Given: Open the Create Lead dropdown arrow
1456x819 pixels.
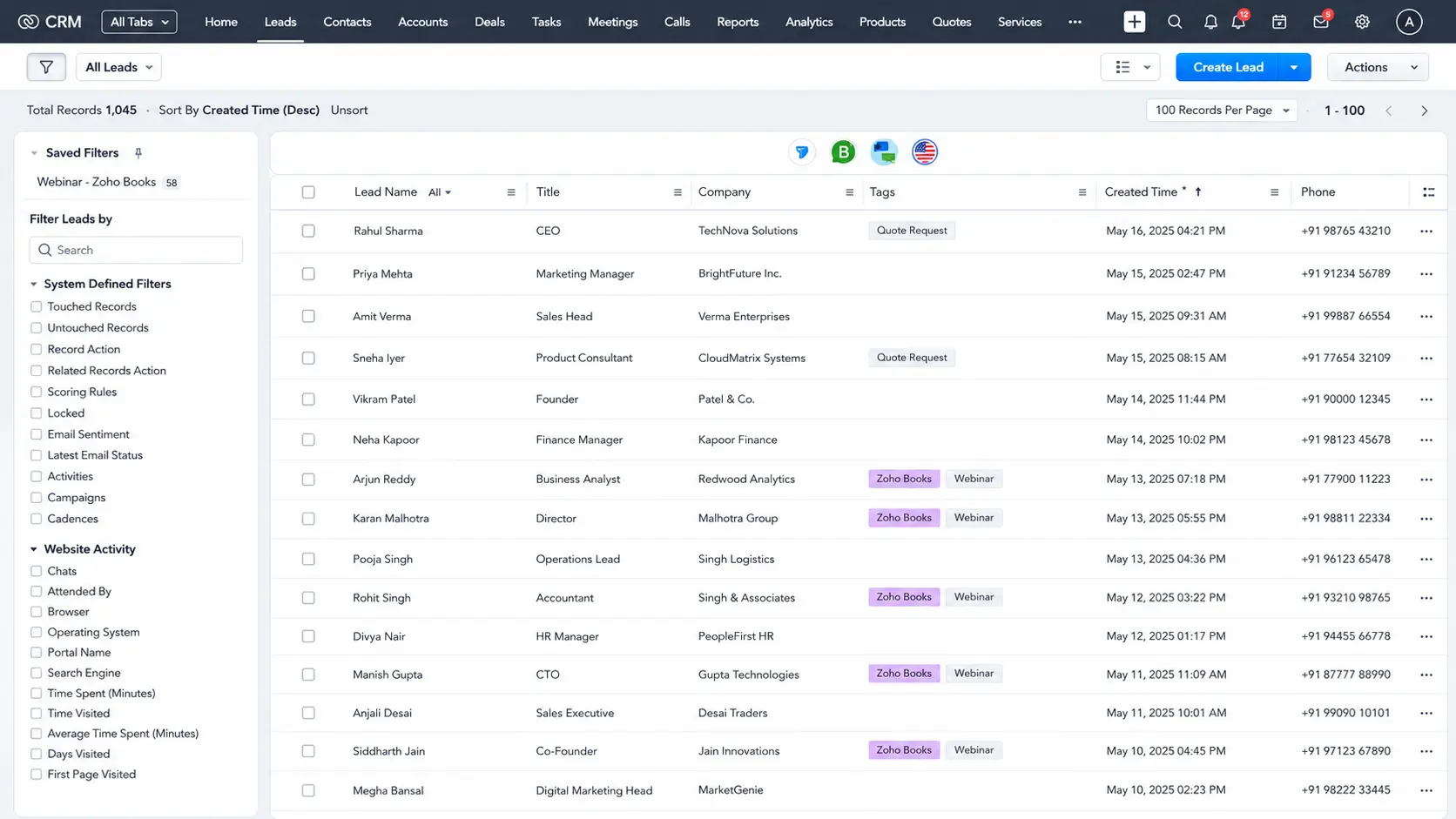Looking at the screenshot, I should (x=1294, y=67).
